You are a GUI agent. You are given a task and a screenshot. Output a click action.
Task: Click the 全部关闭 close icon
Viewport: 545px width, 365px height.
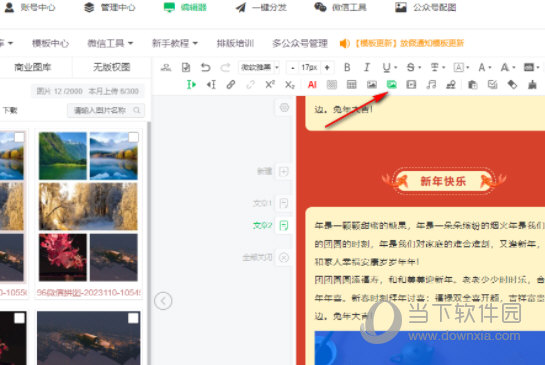coord(284,258)
